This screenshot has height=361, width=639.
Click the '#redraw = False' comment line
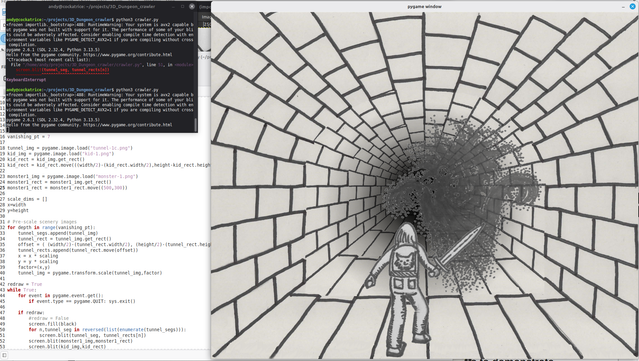click(48, 318)
